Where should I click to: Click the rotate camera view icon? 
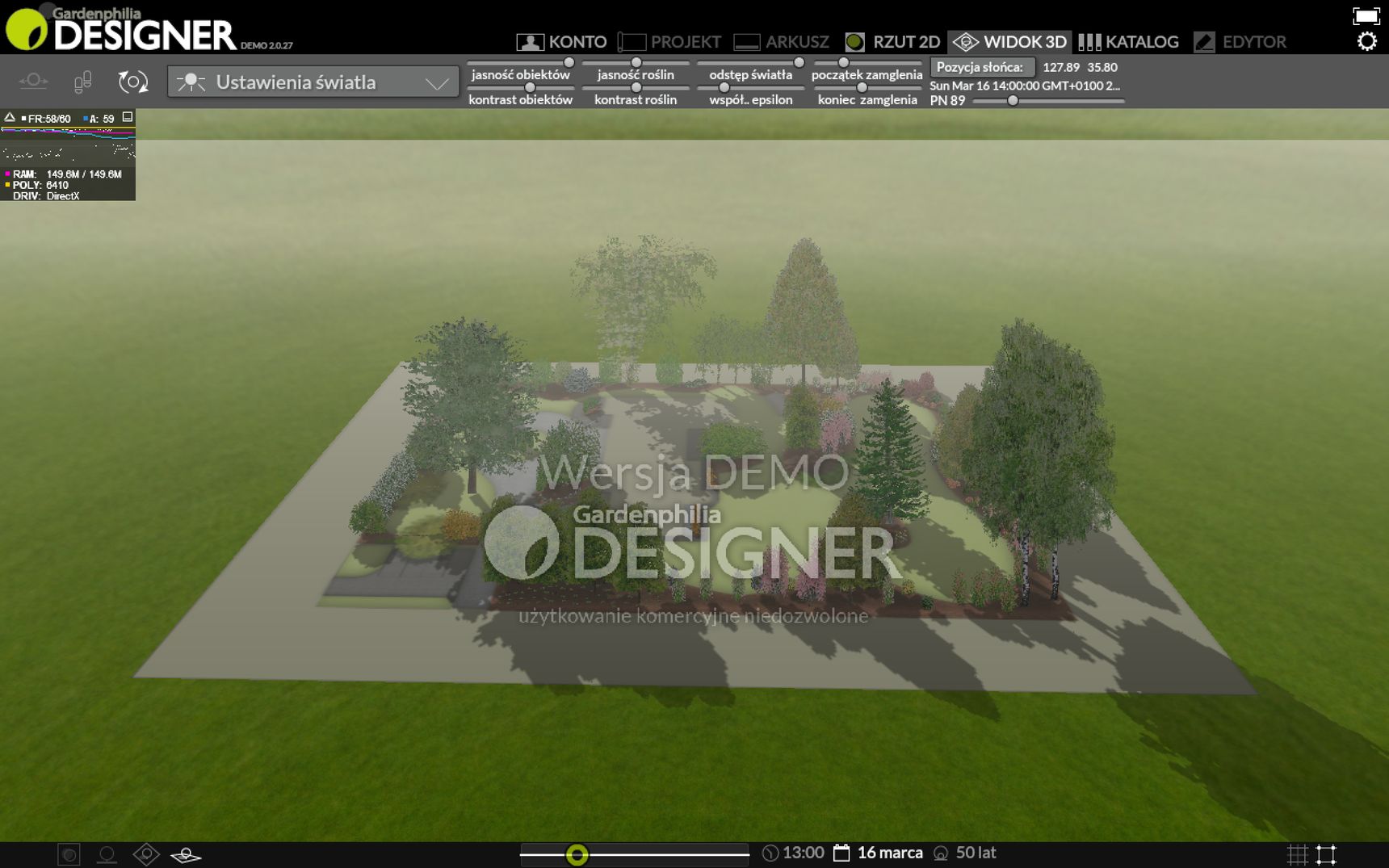[x=133, y=82]
